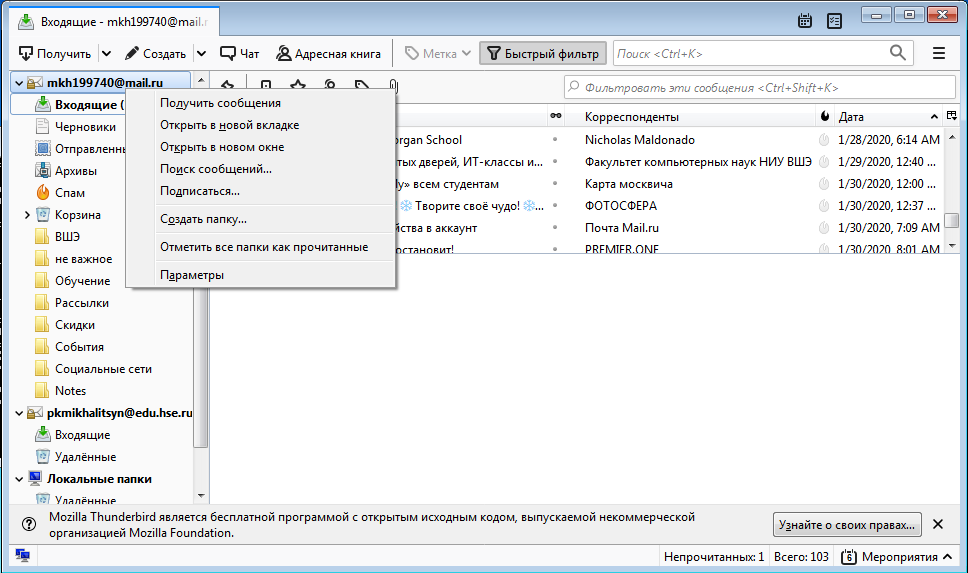
Task: Open the не важное folder
Action: (83, 259)
